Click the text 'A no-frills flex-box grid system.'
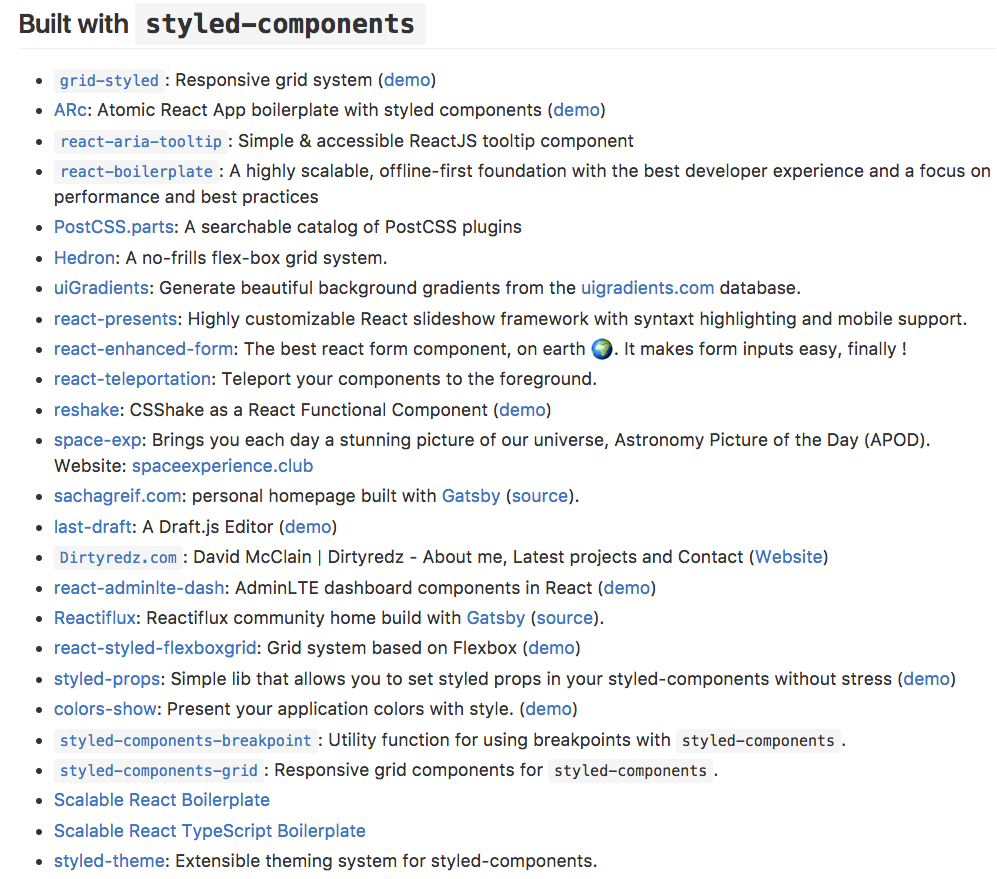 click(257, 258)
